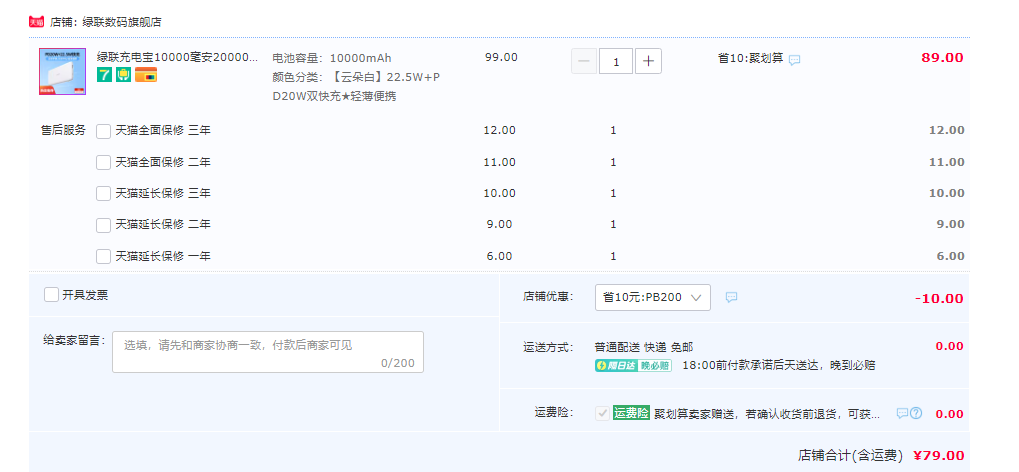Click the quantity input field showing 1
The image size is (1019, 472).
615,62
